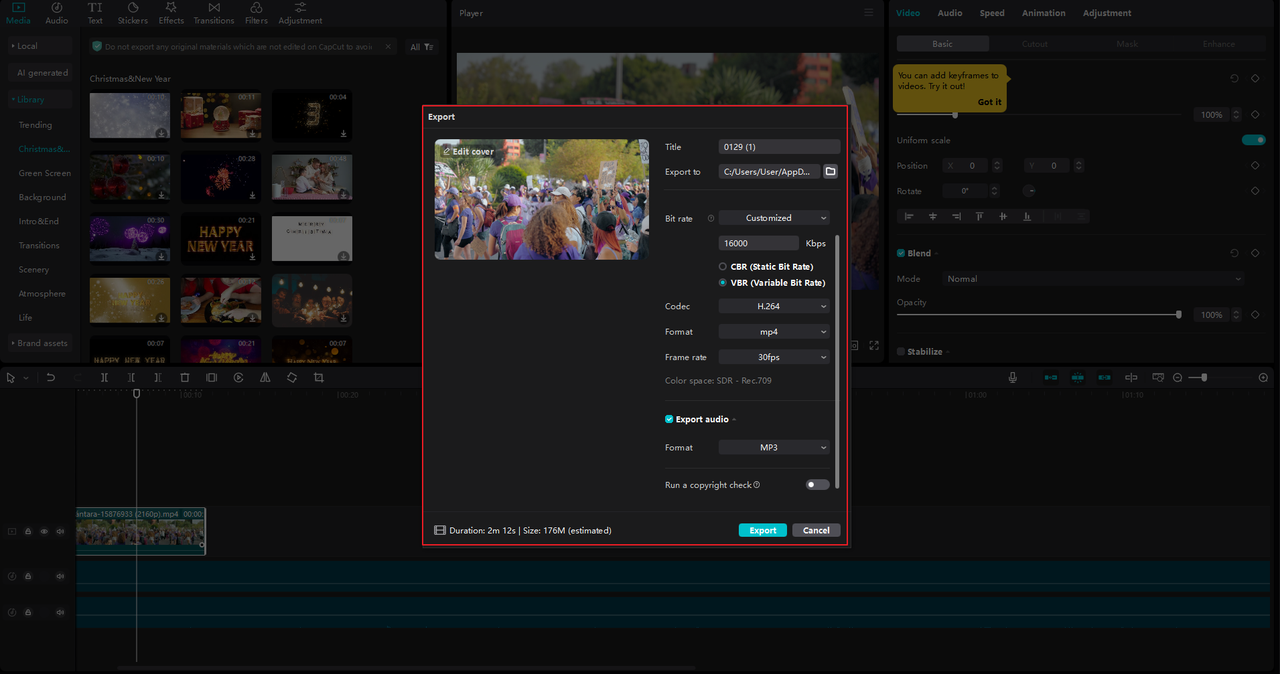Click the All filter icon in media library

click(421, 47)
